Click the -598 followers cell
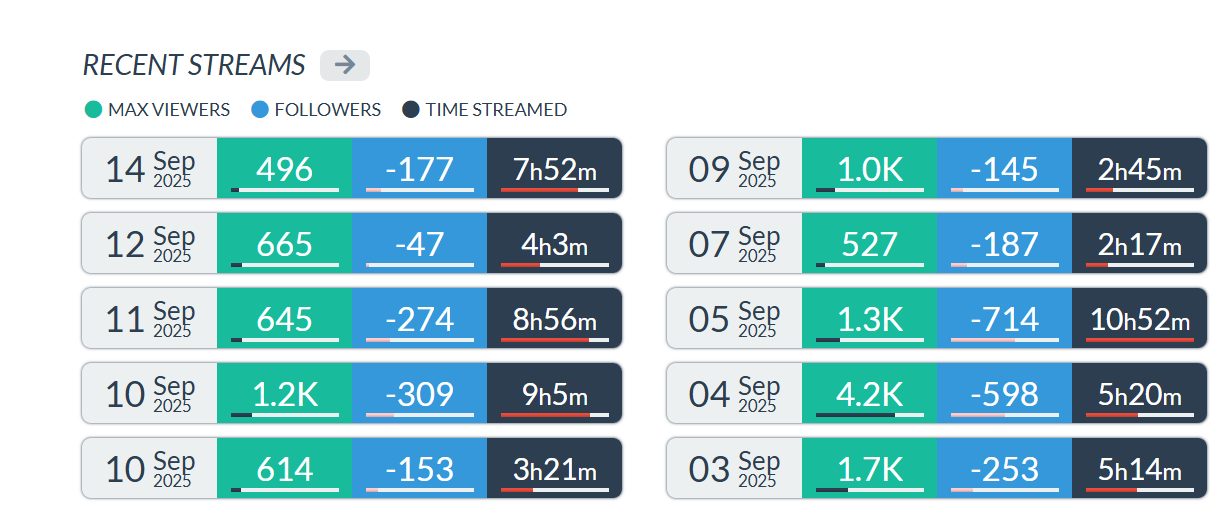This screenshot has height=525, width=1223. coord(1004,393)
